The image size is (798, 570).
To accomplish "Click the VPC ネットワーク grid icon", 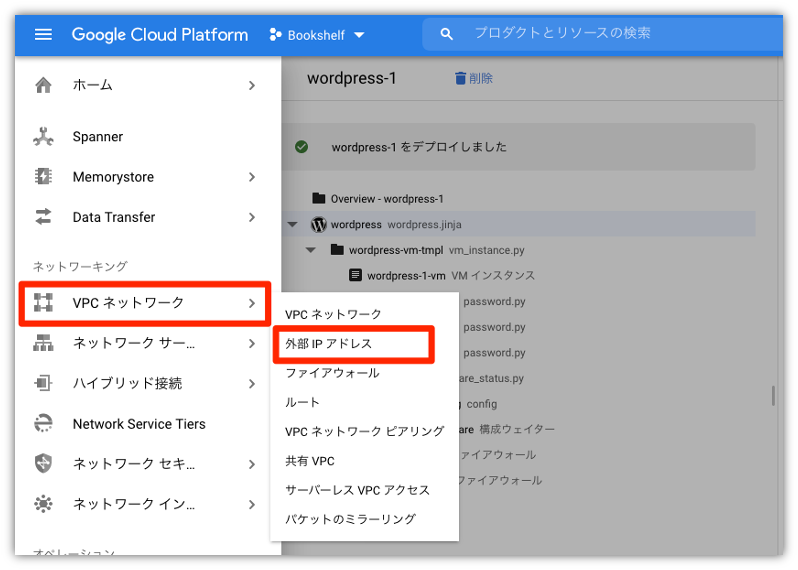I will tap(43, 302).
